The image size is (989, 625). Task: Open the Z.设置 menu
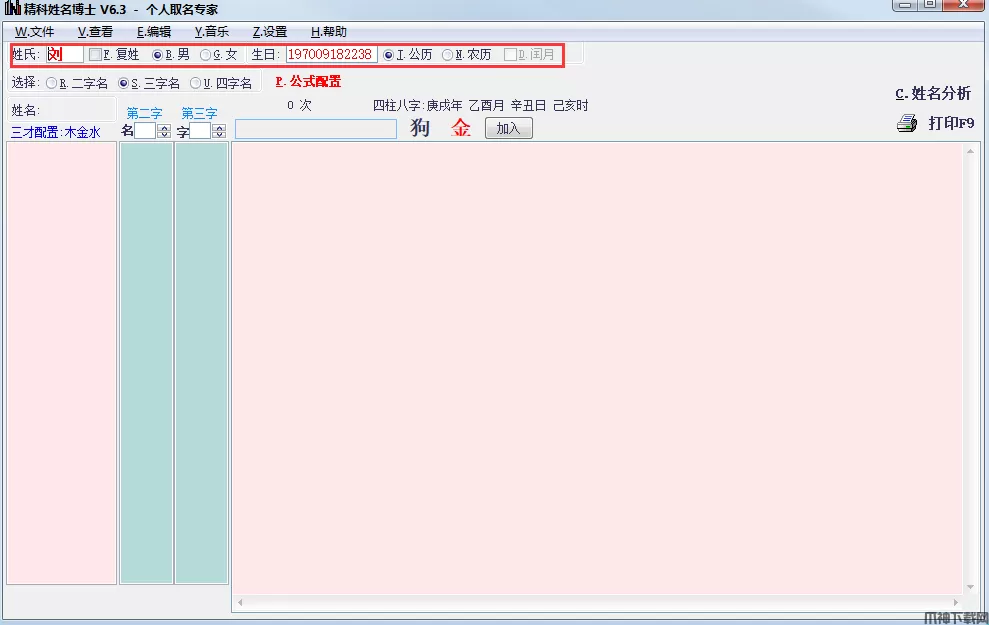270,32
